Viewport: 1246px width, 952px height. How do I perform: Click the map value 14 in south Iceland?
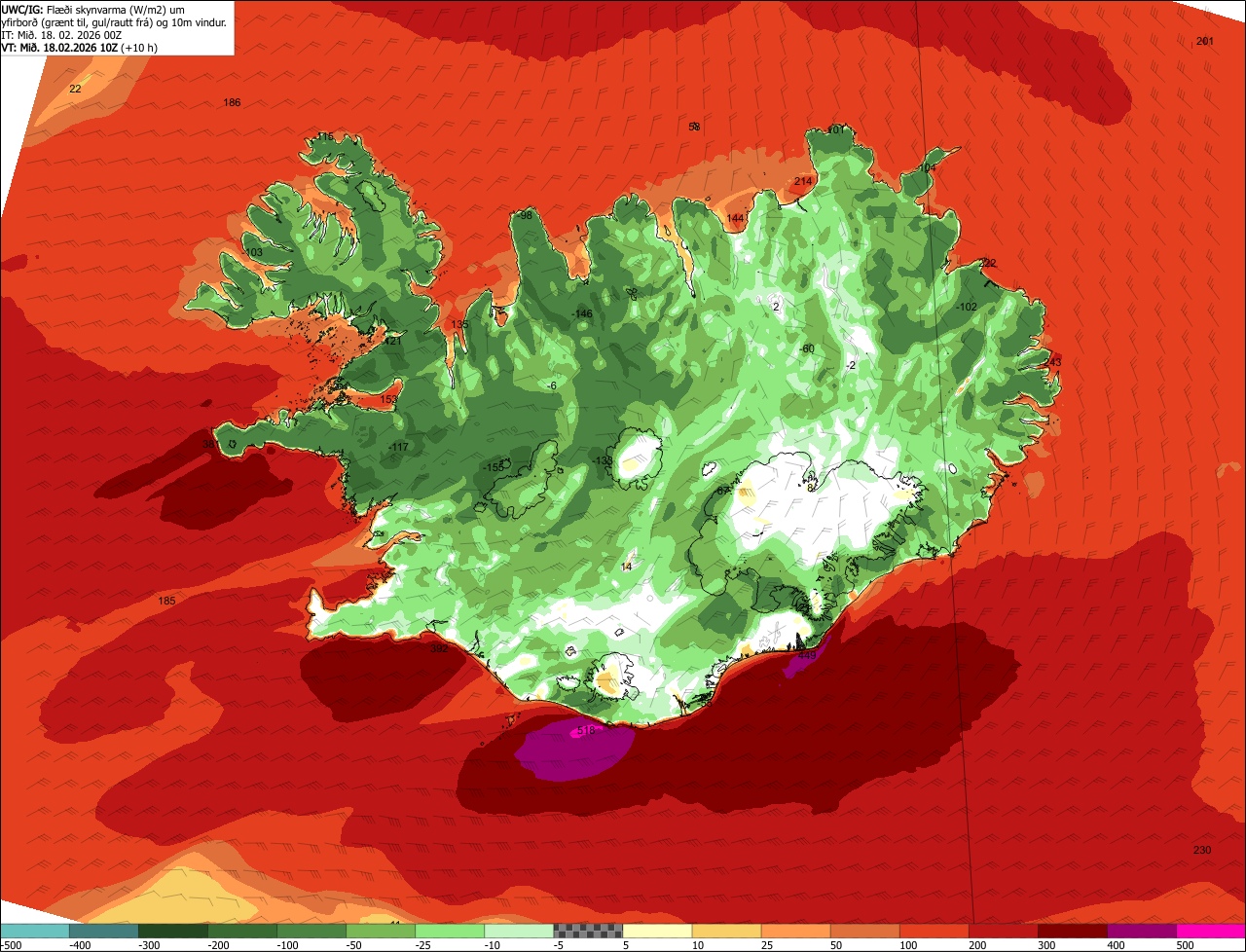[x=627, y=567]
